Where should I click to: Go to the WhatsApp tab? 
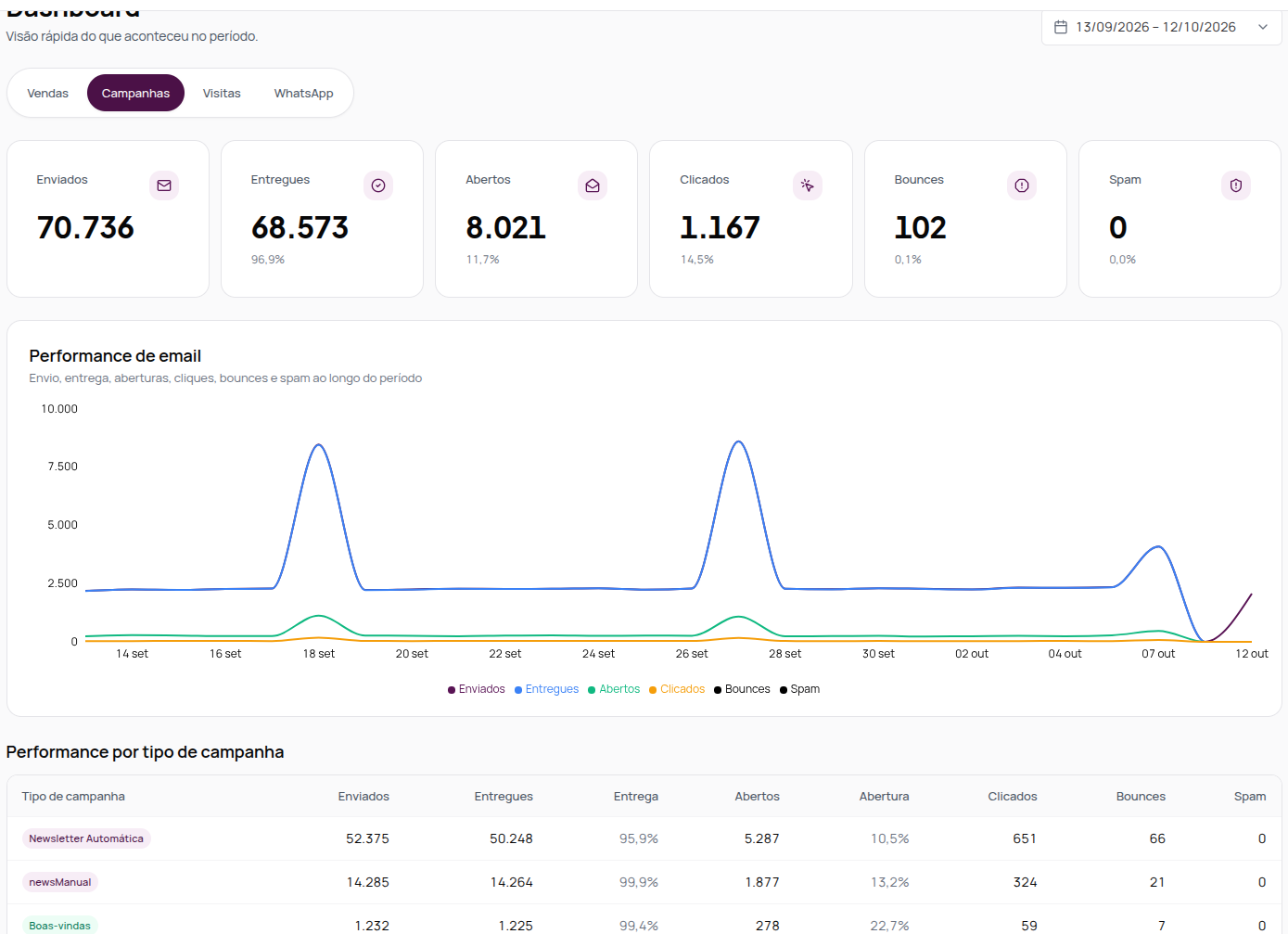tap(304, 93)
